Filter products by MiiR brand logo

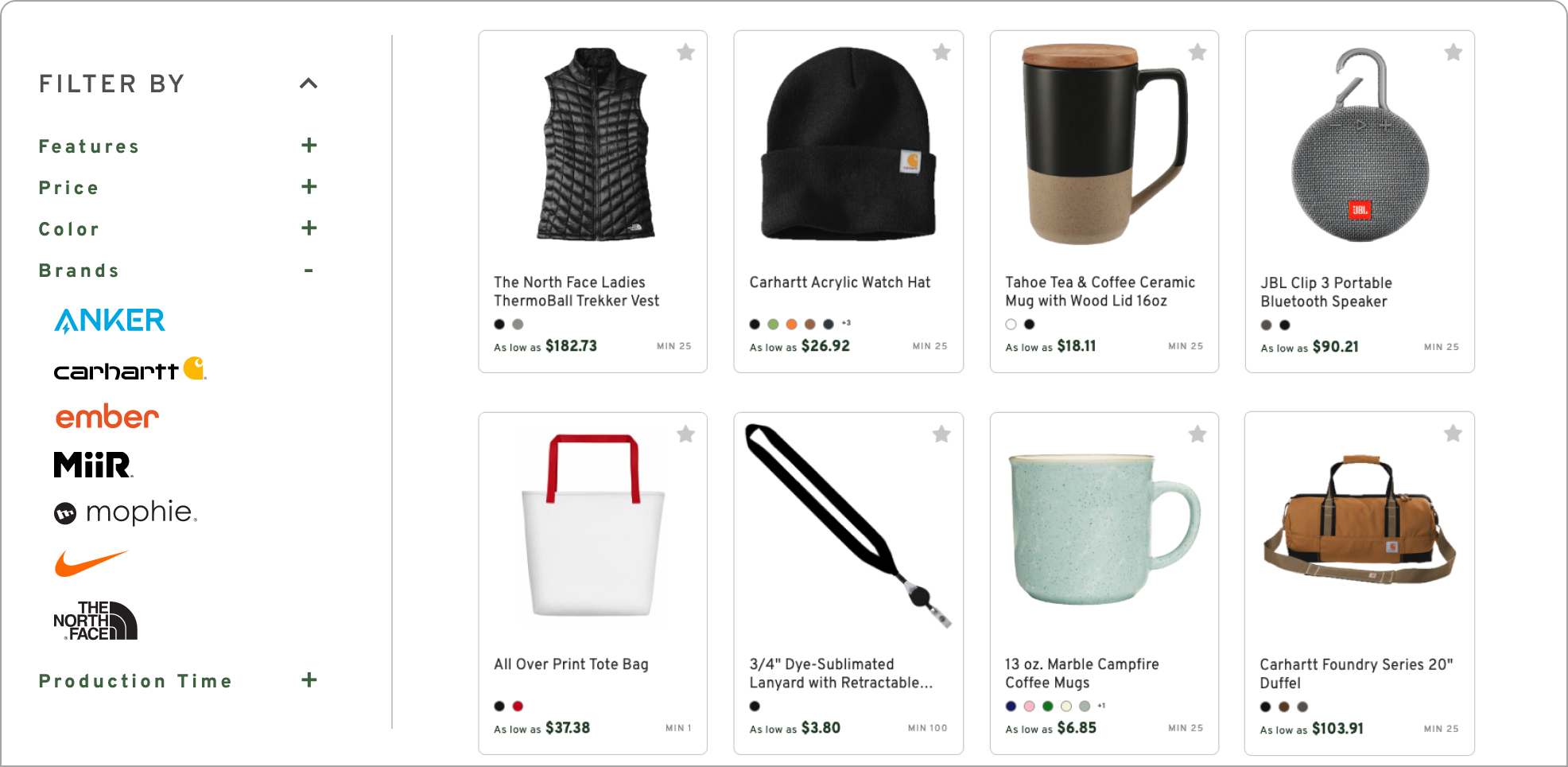tap(93, 465)
